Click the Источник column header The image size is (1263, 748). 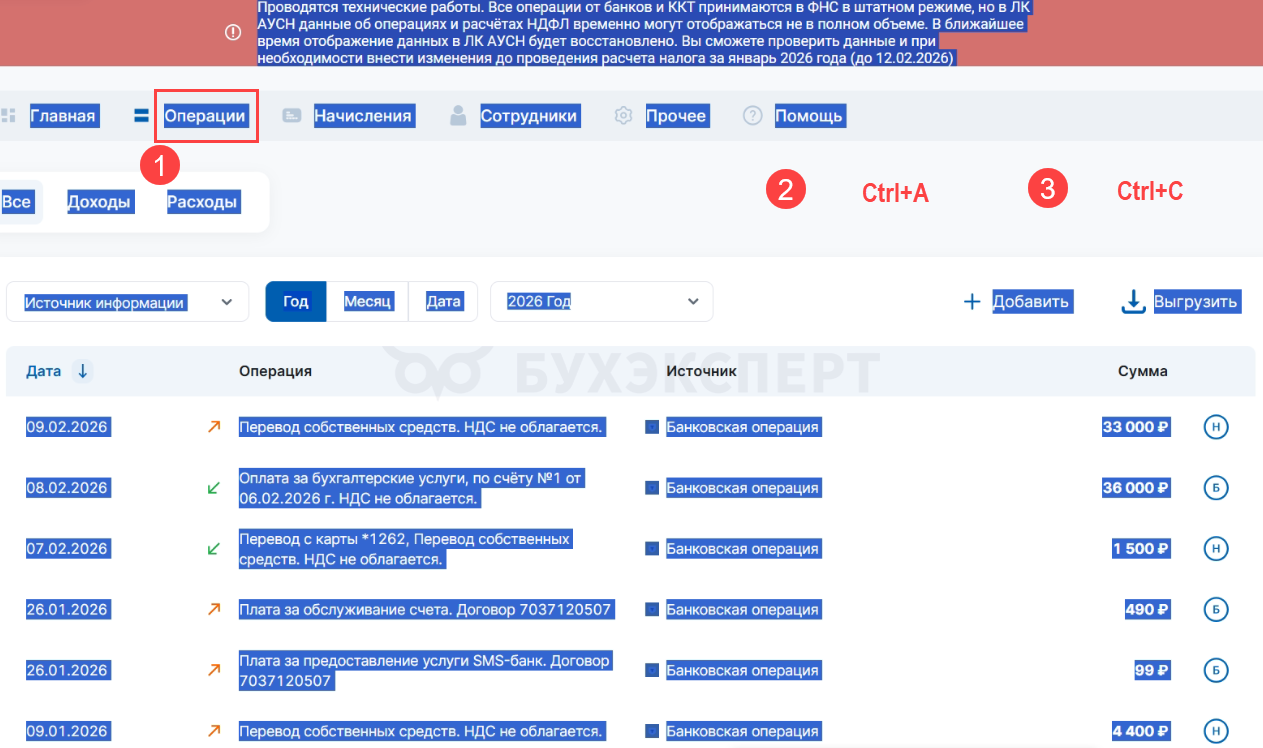tap(701, 371)
